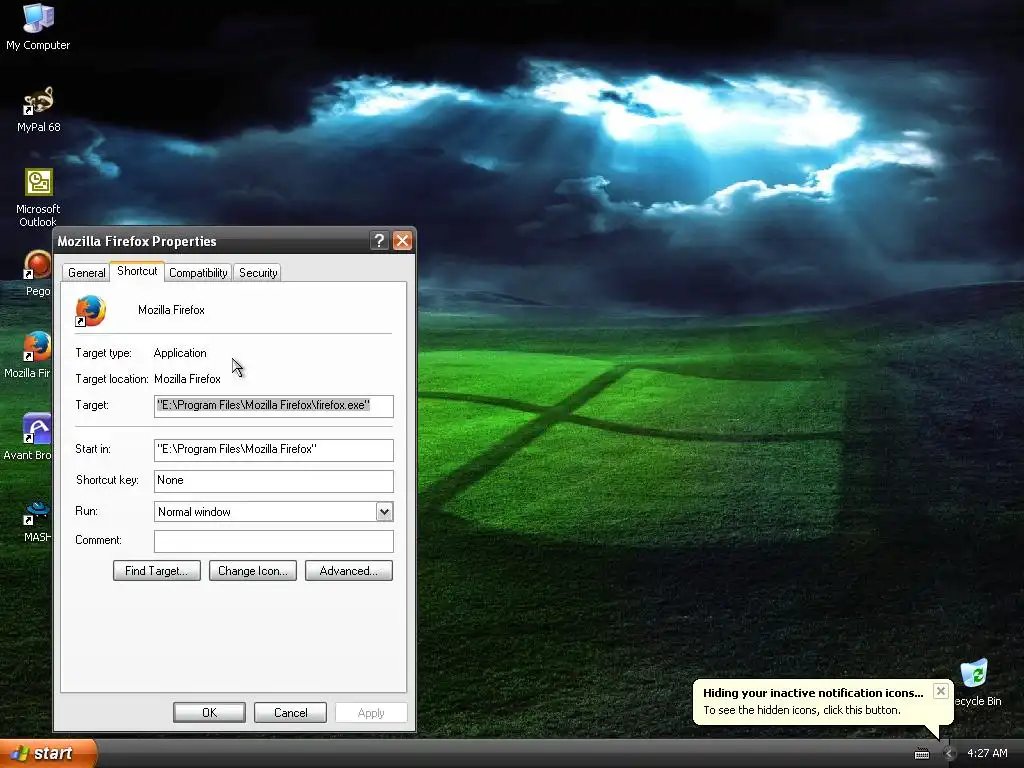Click the question mark help button

click(x=379, y=240)
